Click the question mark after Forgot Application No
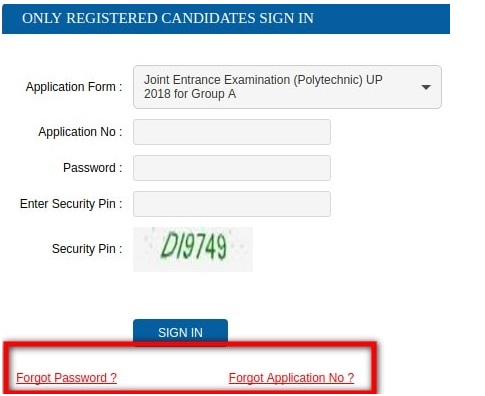 (x=350, y=378)
